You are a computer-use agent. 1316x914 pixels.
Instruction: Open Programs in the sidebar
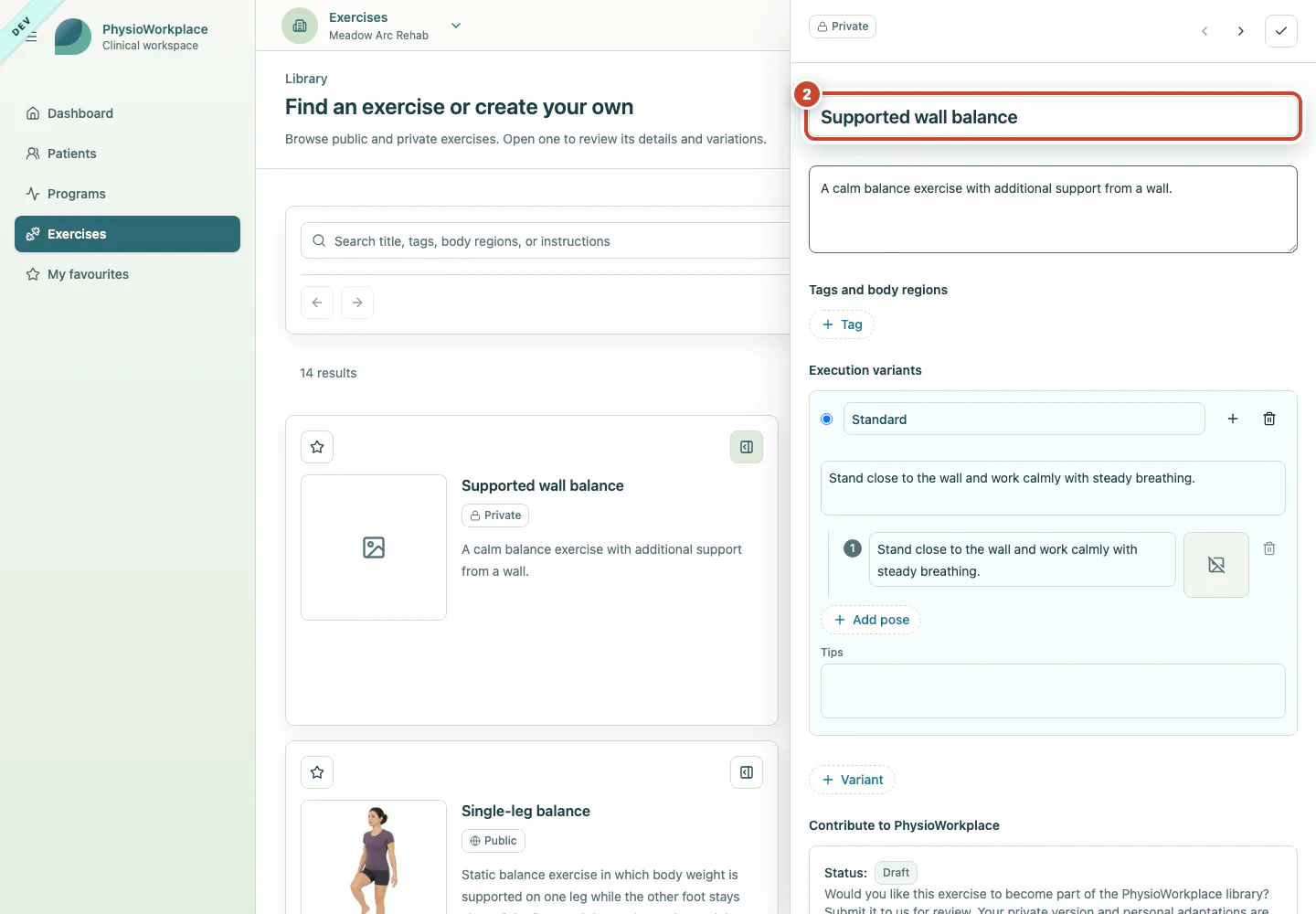tap(127, 194)
